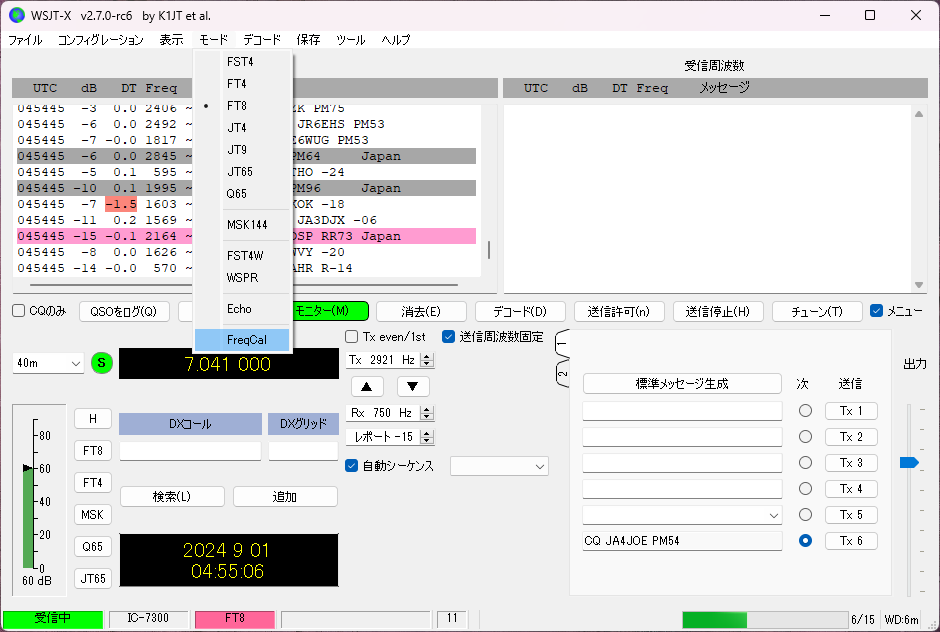Click the 検索(L) button

tap(172, 496)
